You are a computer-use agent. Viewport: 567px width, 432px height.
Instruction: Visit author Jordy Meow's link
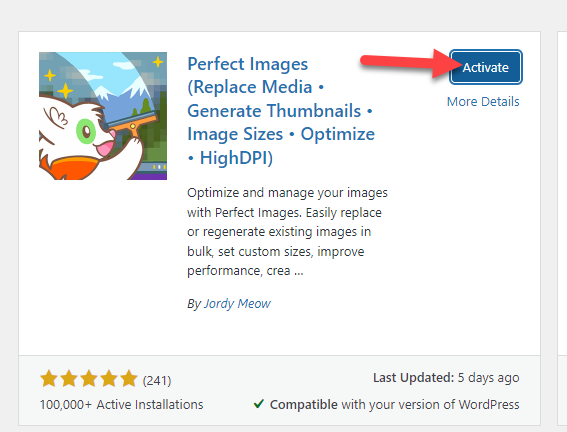[237, 303]
